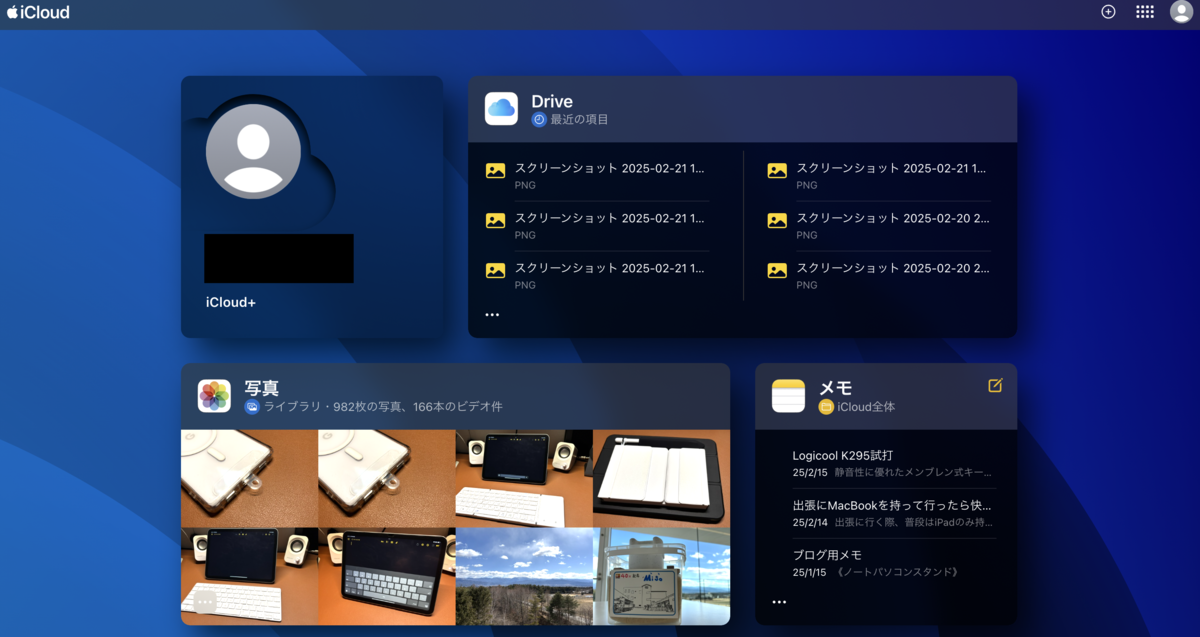The image size is (1200, 637).
Task: Open the Photos tile more options ellipsis
Action: pyautogui.click(x=204, y=602)
